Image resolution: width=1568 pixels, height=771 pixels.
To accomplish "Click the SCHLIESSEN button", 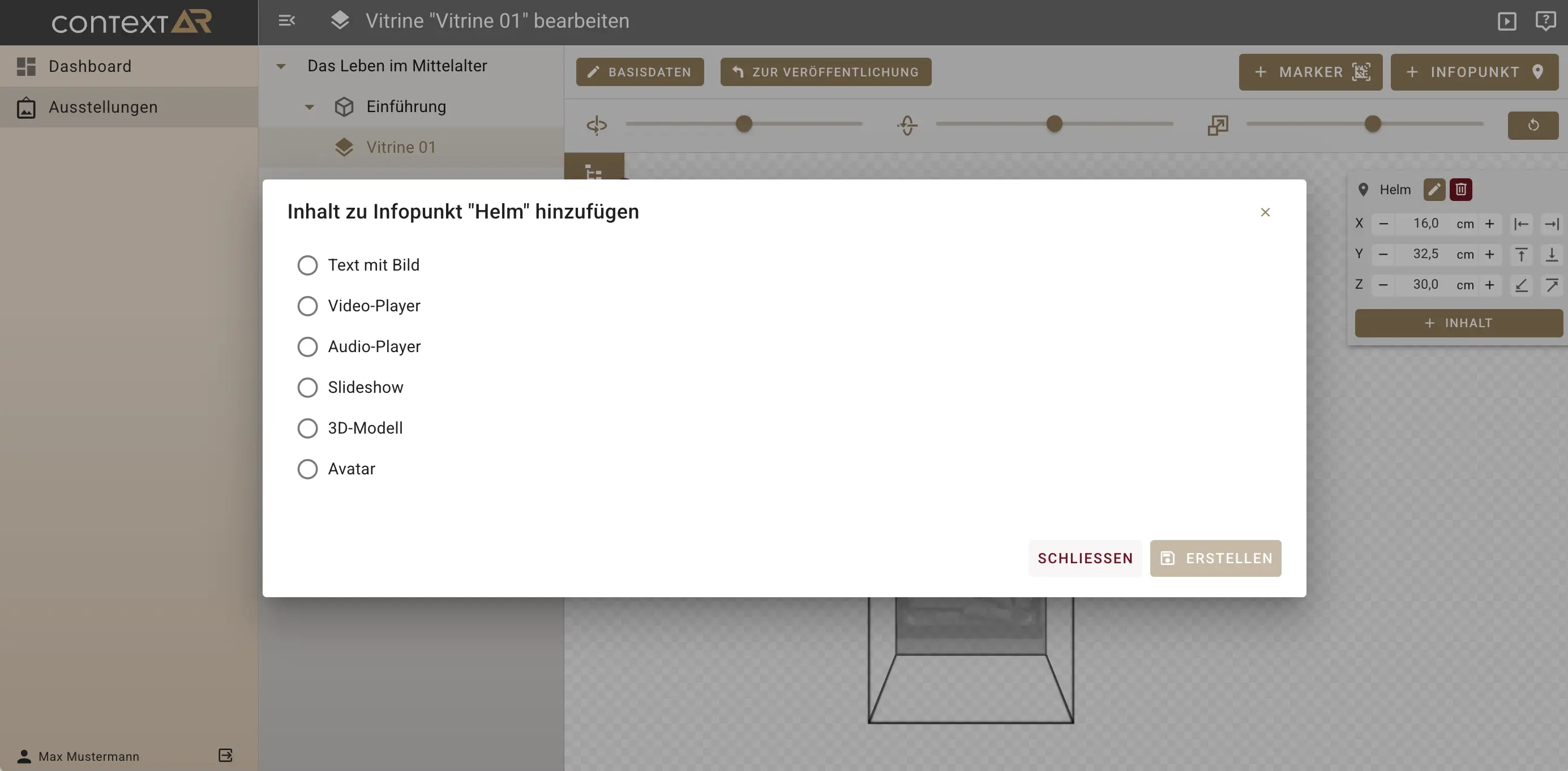I will (x=1085, y=558).
